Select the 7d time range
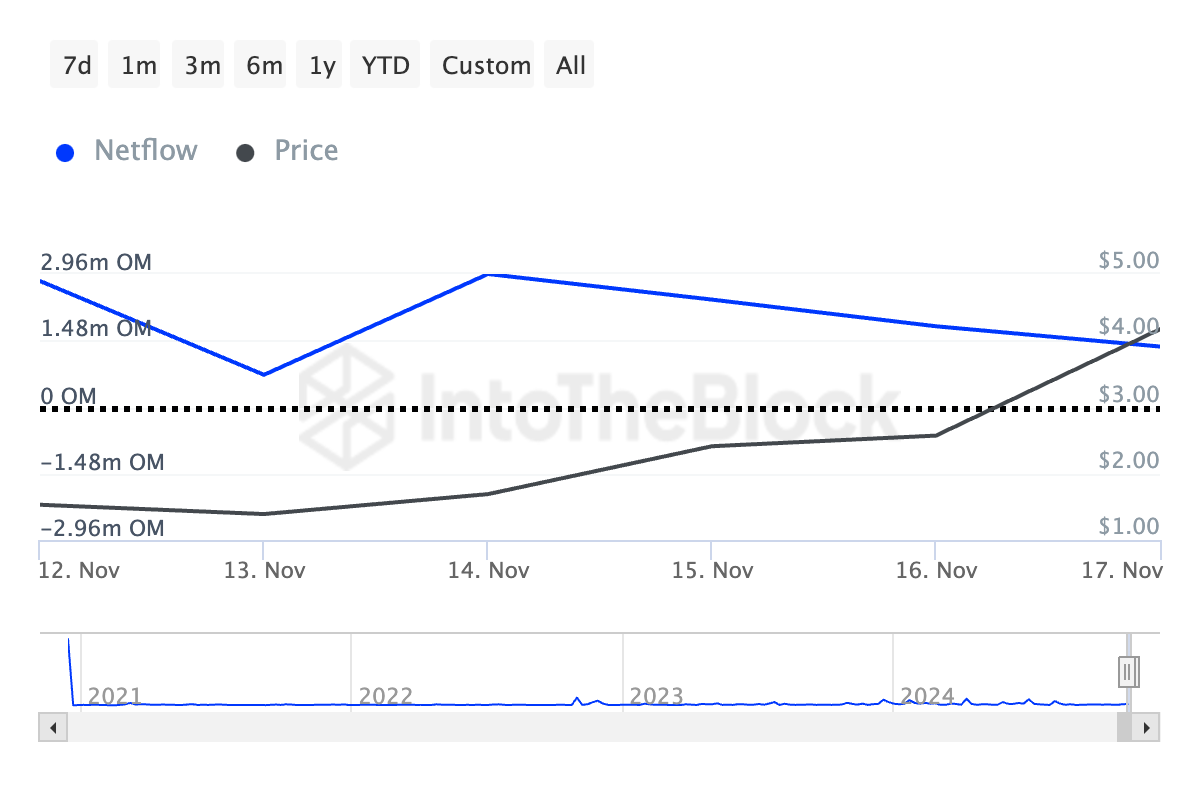The width and height of the screenshot is (1200, 800). pyautogui.click(x=76, y=66)
